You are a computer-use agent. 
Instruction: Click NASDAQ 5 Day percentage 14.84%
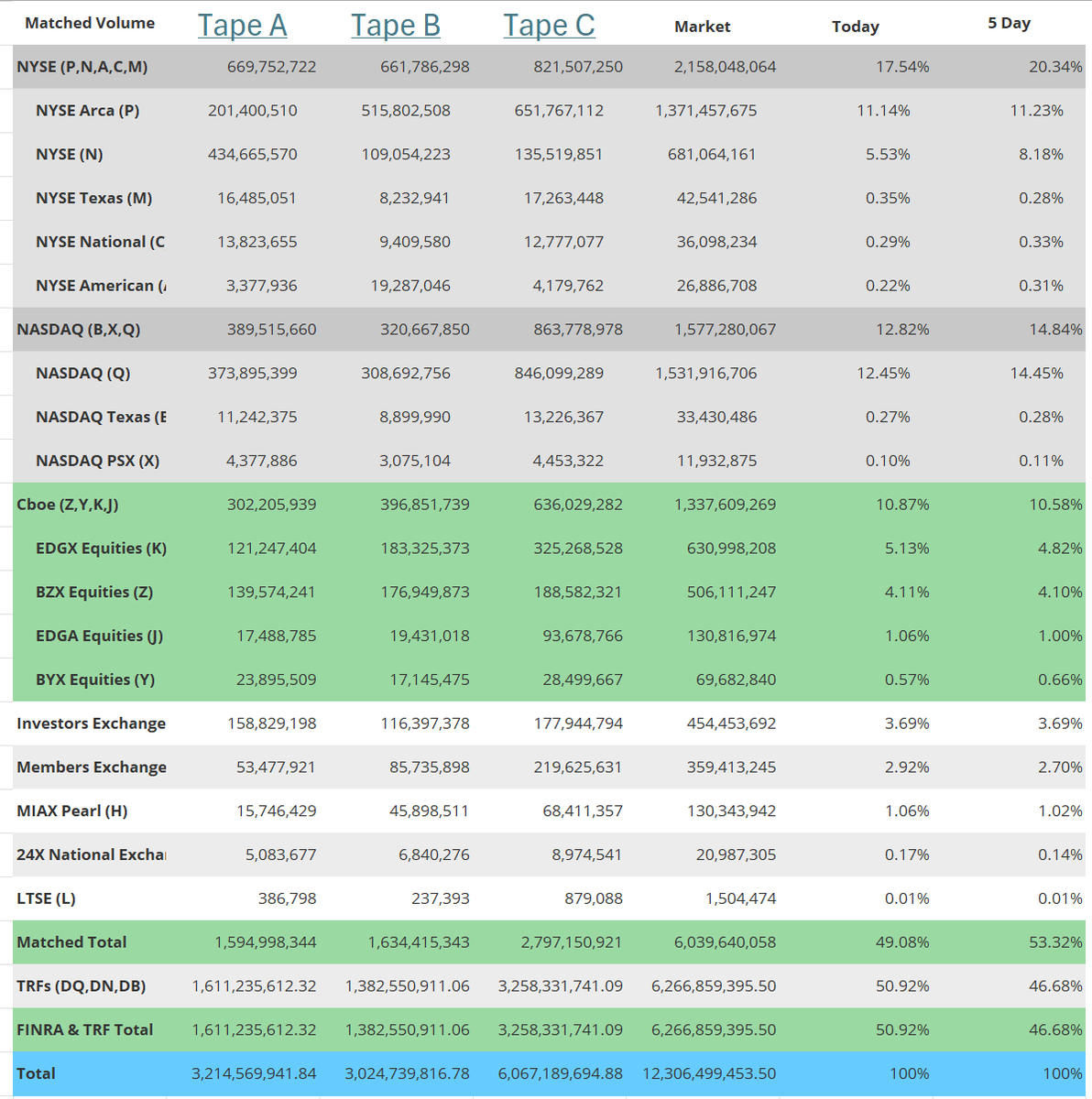click(1055, 330)
